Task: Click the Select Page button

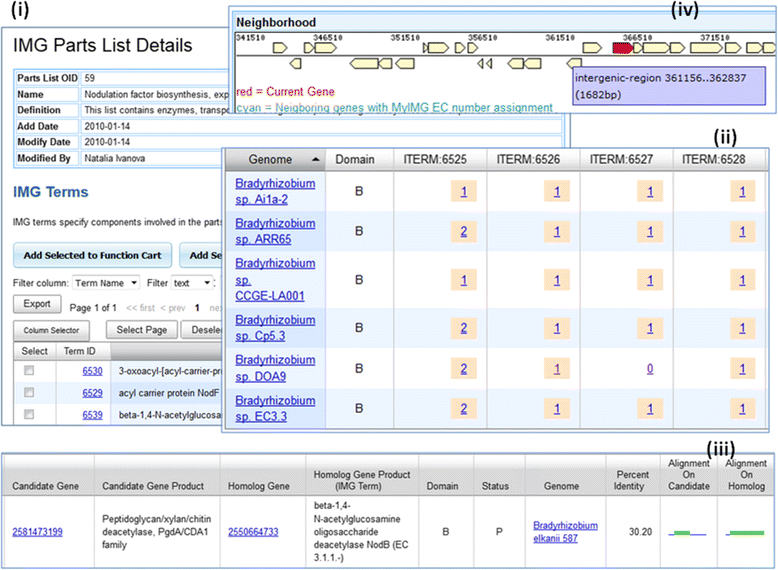Action: click(141, 330)
